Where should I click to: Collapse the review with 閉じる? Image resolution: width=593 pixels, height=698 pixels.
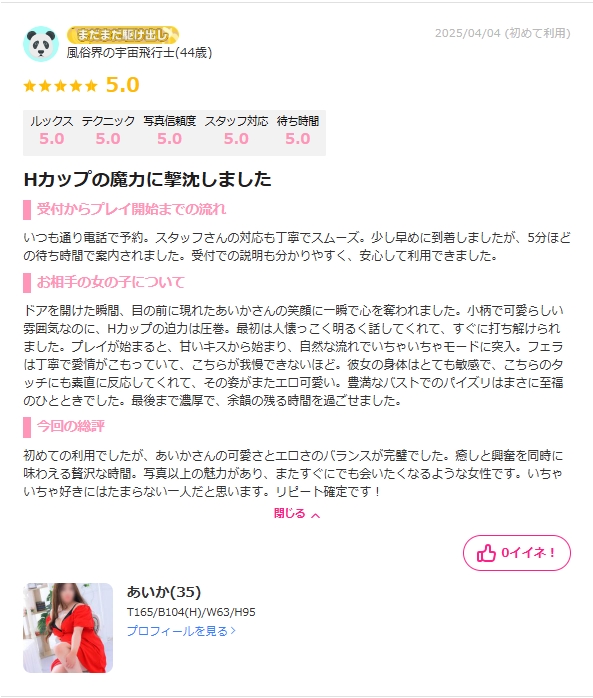(296, 514)
